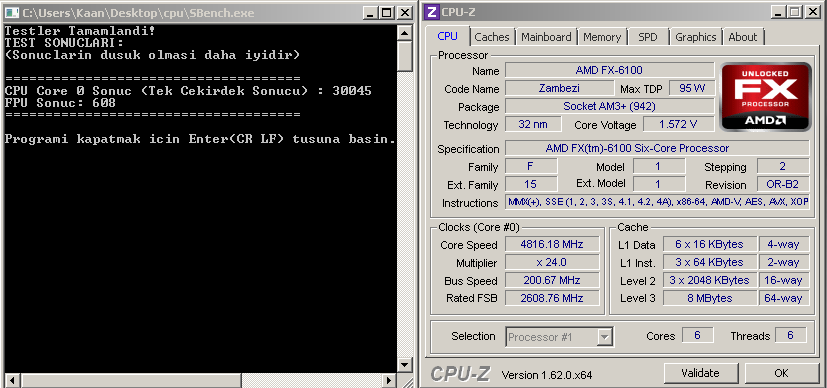Image resolution: width=827 pixels, height=388 pixels.
Task: Click the CPU Core 0 Sonuc result line
Action: [x=188, y=91]
